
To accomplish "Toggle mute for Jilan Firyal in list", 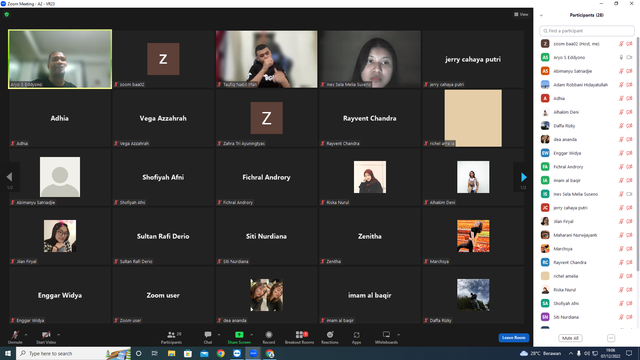I will (621, 222).
